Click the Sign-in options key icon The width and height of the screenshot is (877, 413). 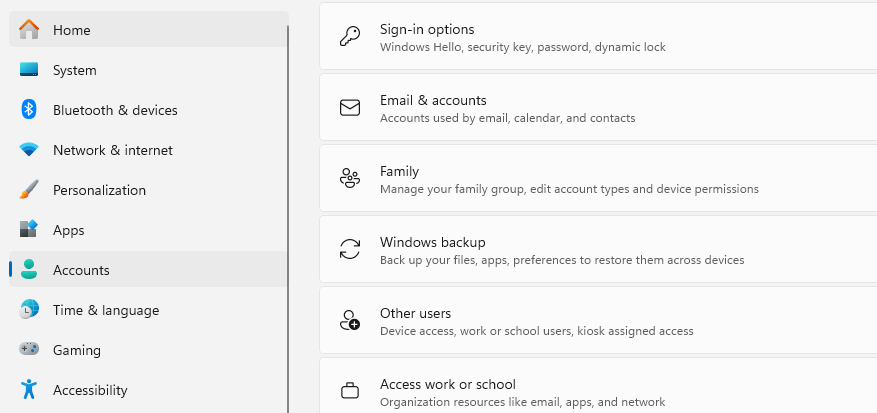pyautogui.click(x=350, y=37)
